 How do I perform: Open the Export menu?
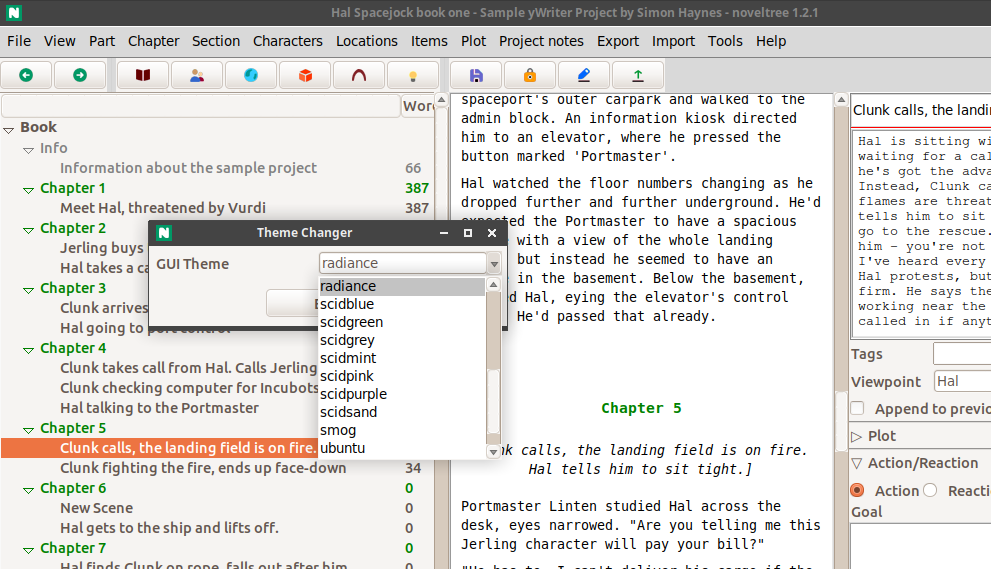click(618, 41)
